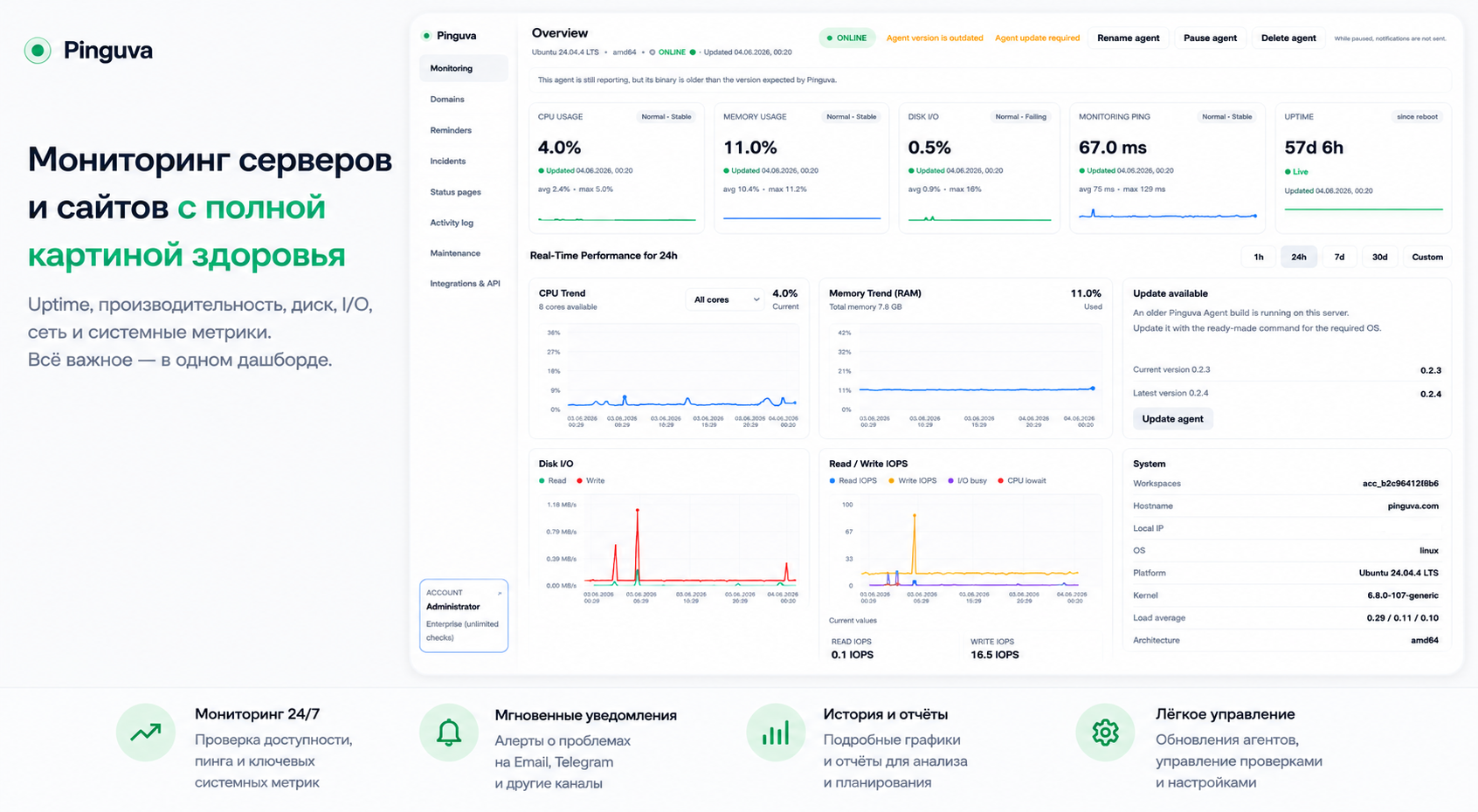Click the trending arrow icon for Мониторинг 24/7

[146, 733]
